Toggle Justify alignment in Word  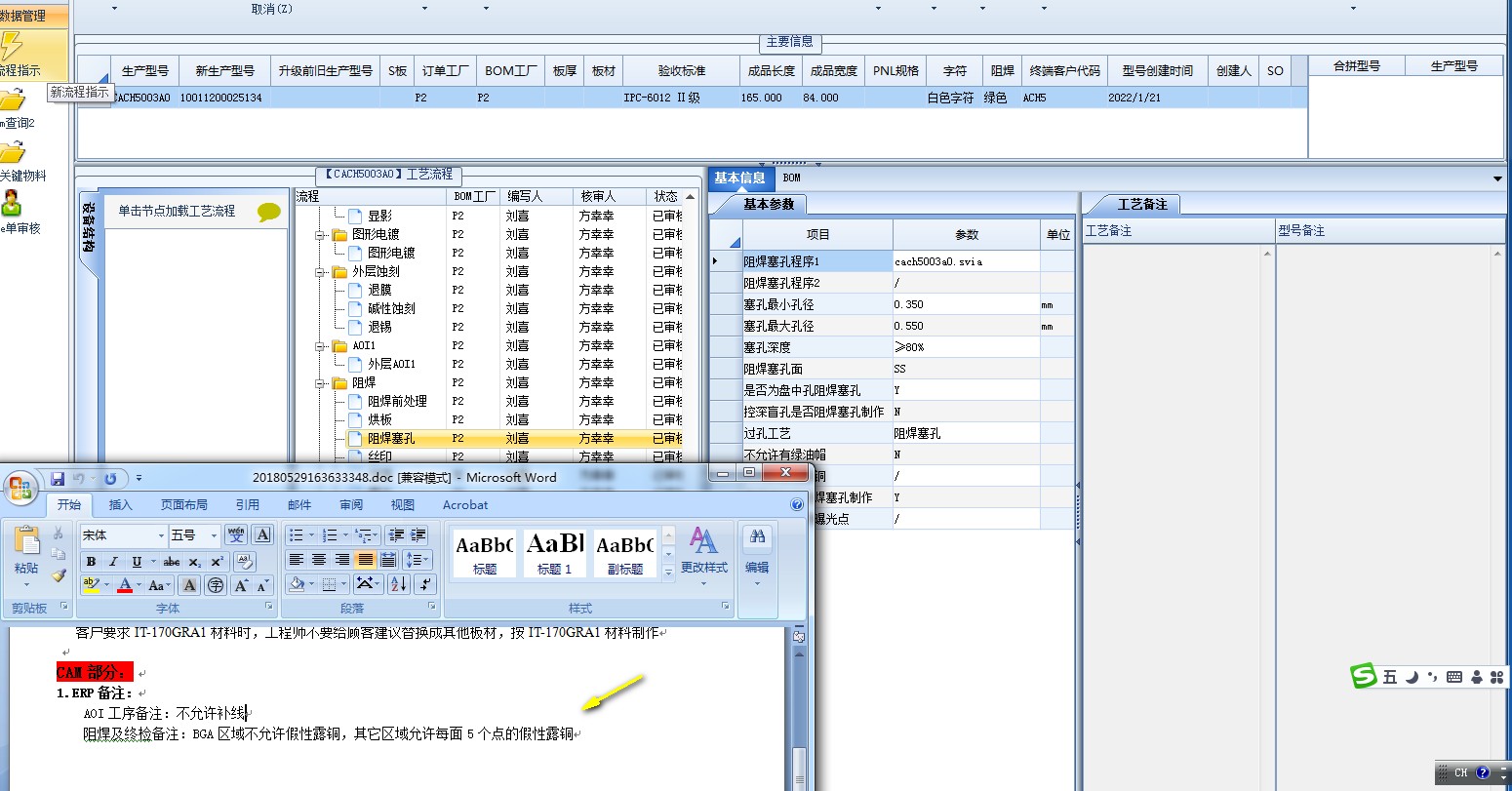coord(365,559)
